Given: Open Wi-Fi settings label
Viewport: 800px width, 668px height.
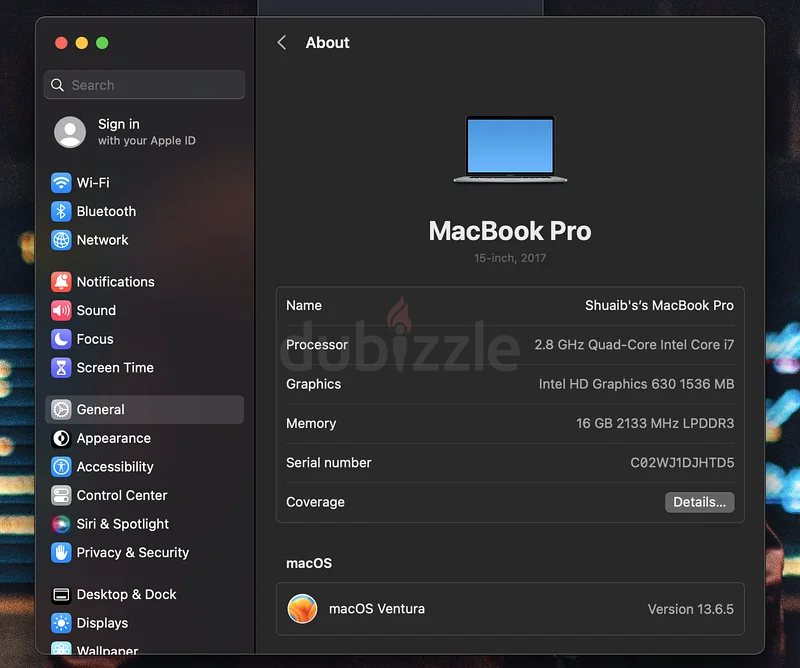Looking at the screenshot, I should pos(93,183).
